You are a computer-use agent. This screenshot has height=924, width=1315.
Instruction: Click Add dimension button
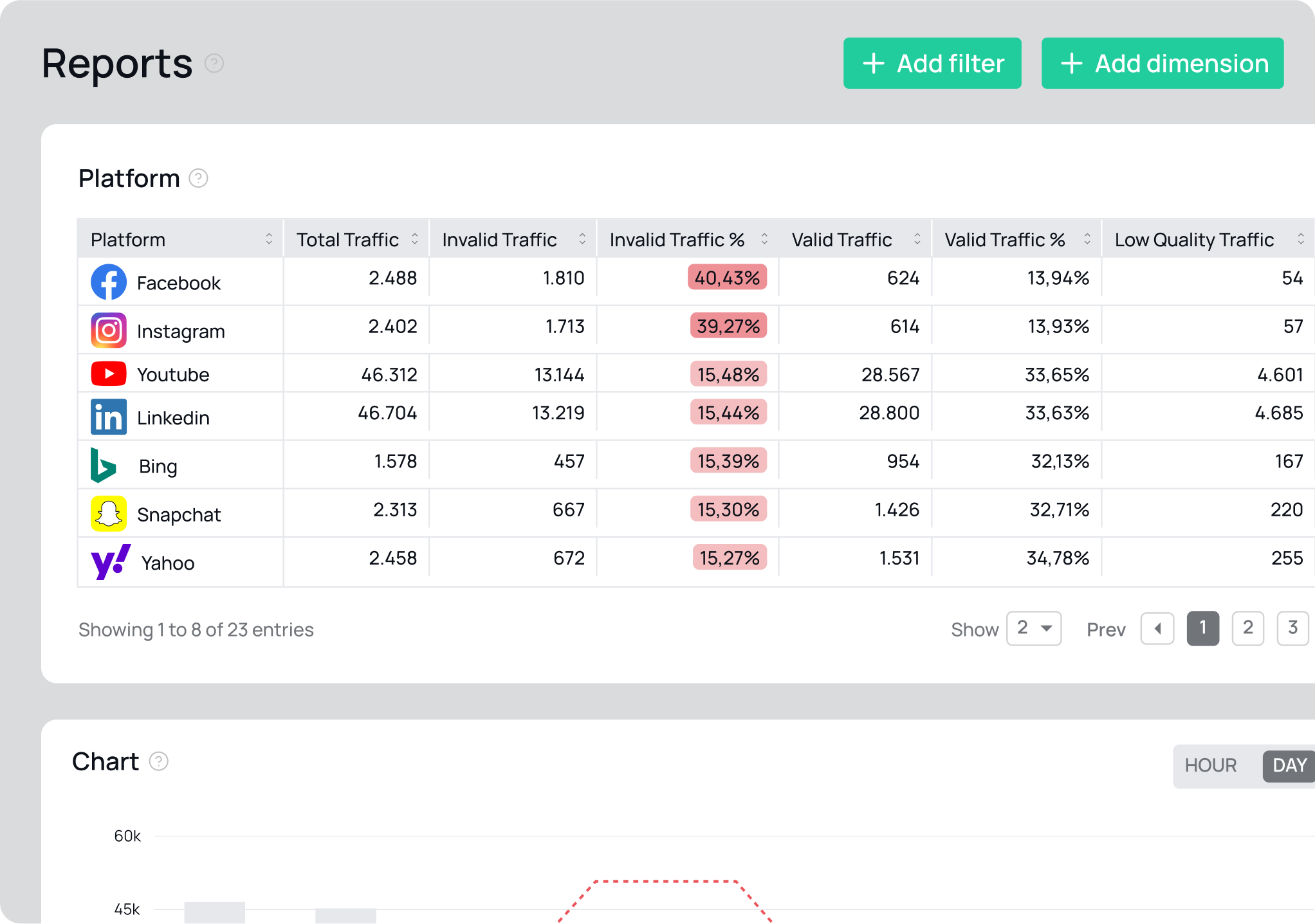1163,63
